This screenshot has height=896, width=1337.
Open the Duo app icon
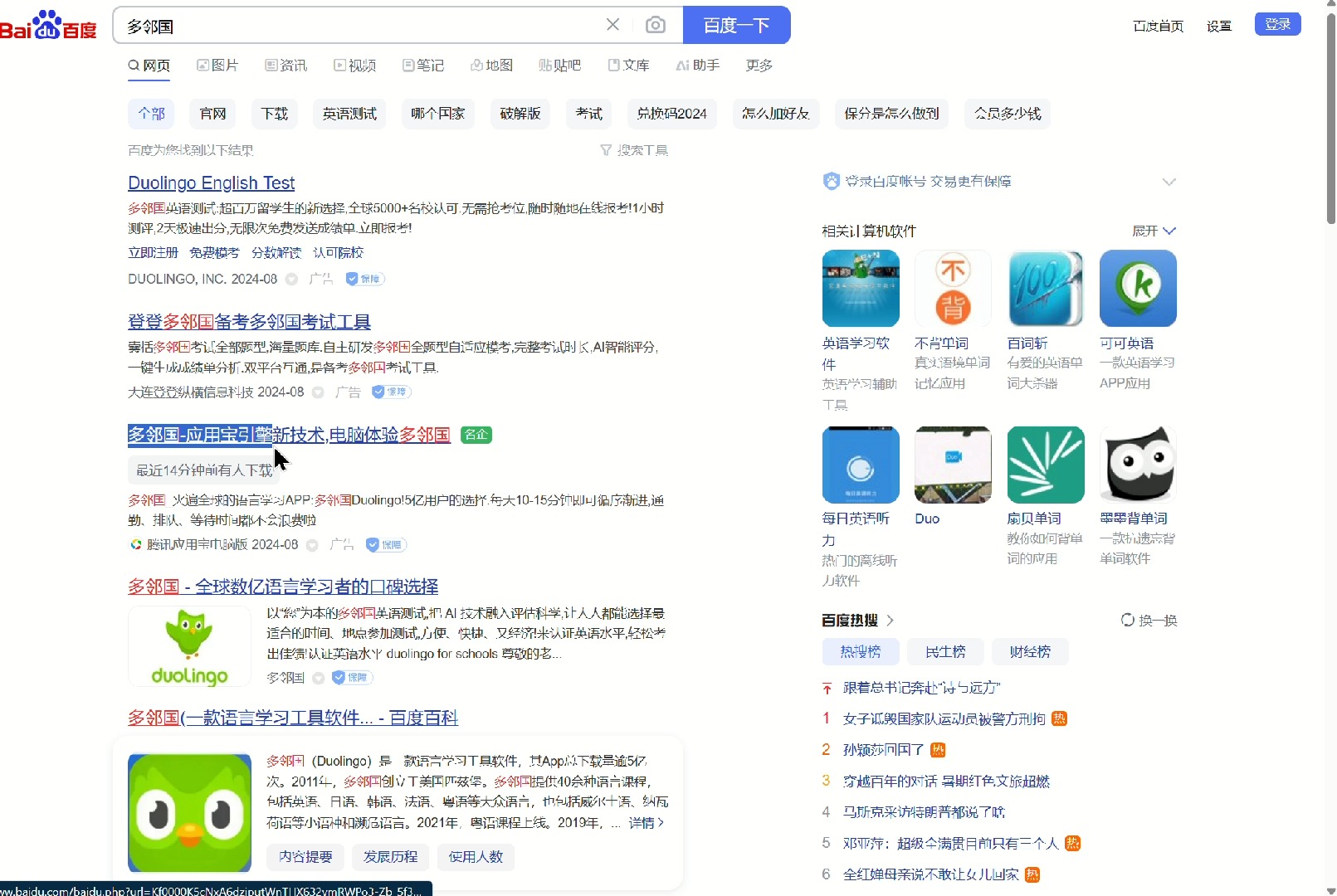(953, 465)
